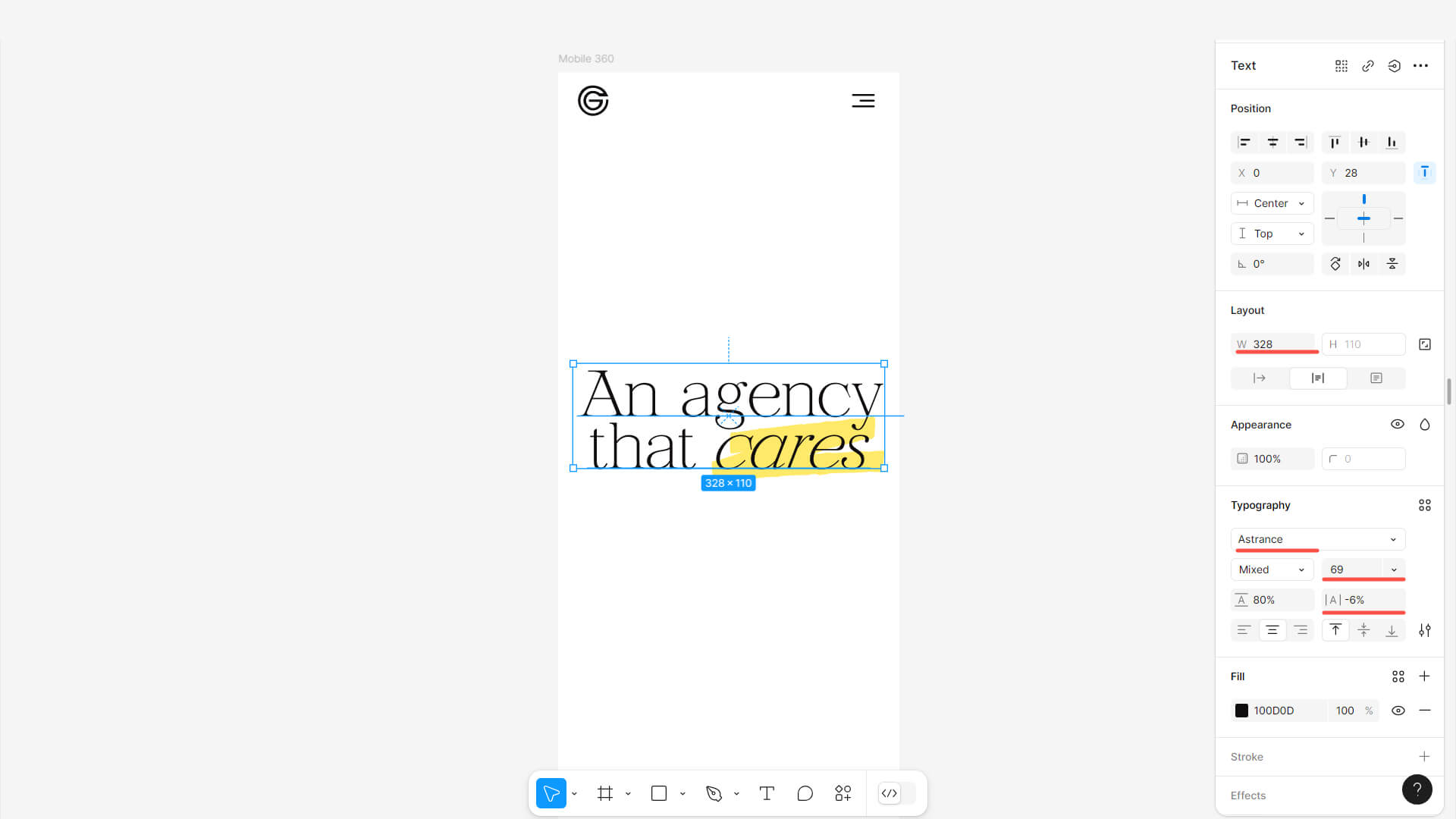Viewport: 1456px width, 819px height.
Task: Toggle appearance visibility eye icon
Action: click(x=1398, y=423)
